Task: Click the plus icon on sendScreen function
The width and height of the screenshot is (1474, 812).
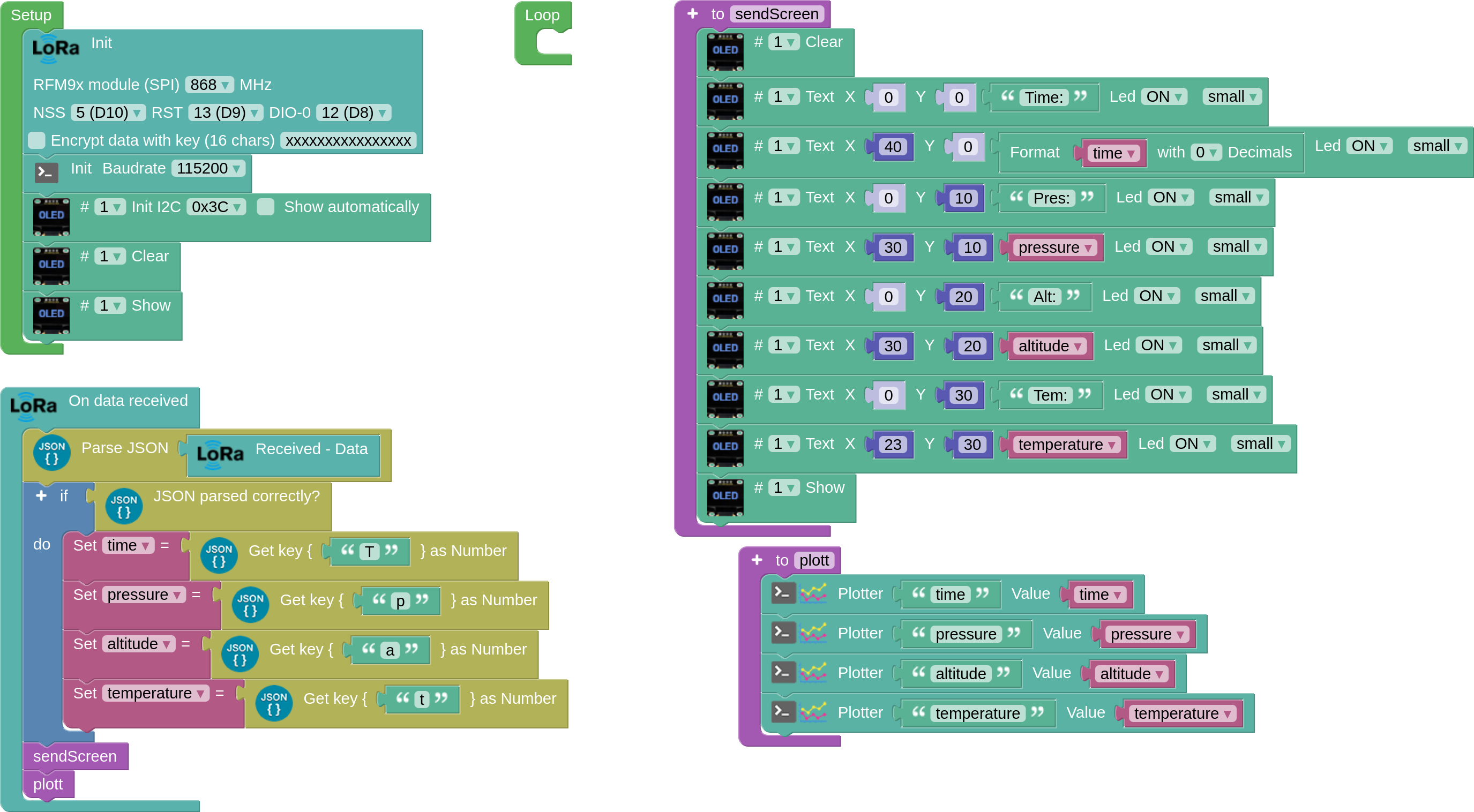Action: coord(692,13)
